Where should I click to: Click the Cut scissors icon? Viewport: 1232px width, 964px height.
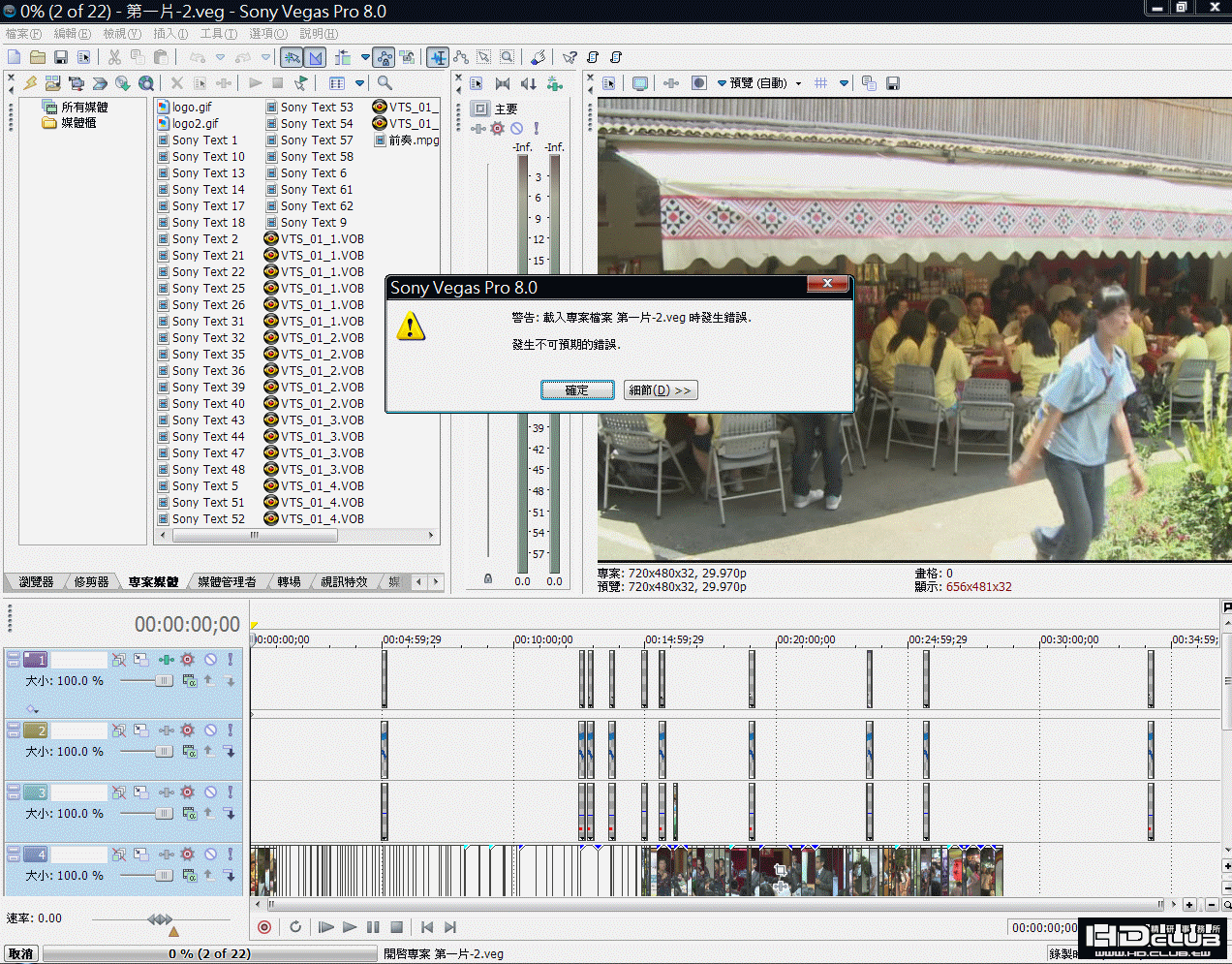114,58
